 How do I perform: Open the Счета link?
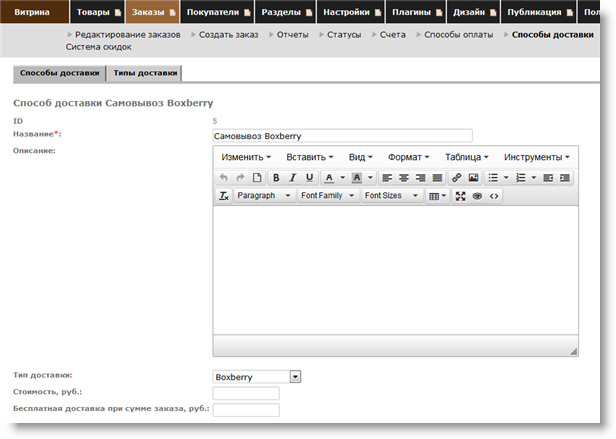click(392, 35)
